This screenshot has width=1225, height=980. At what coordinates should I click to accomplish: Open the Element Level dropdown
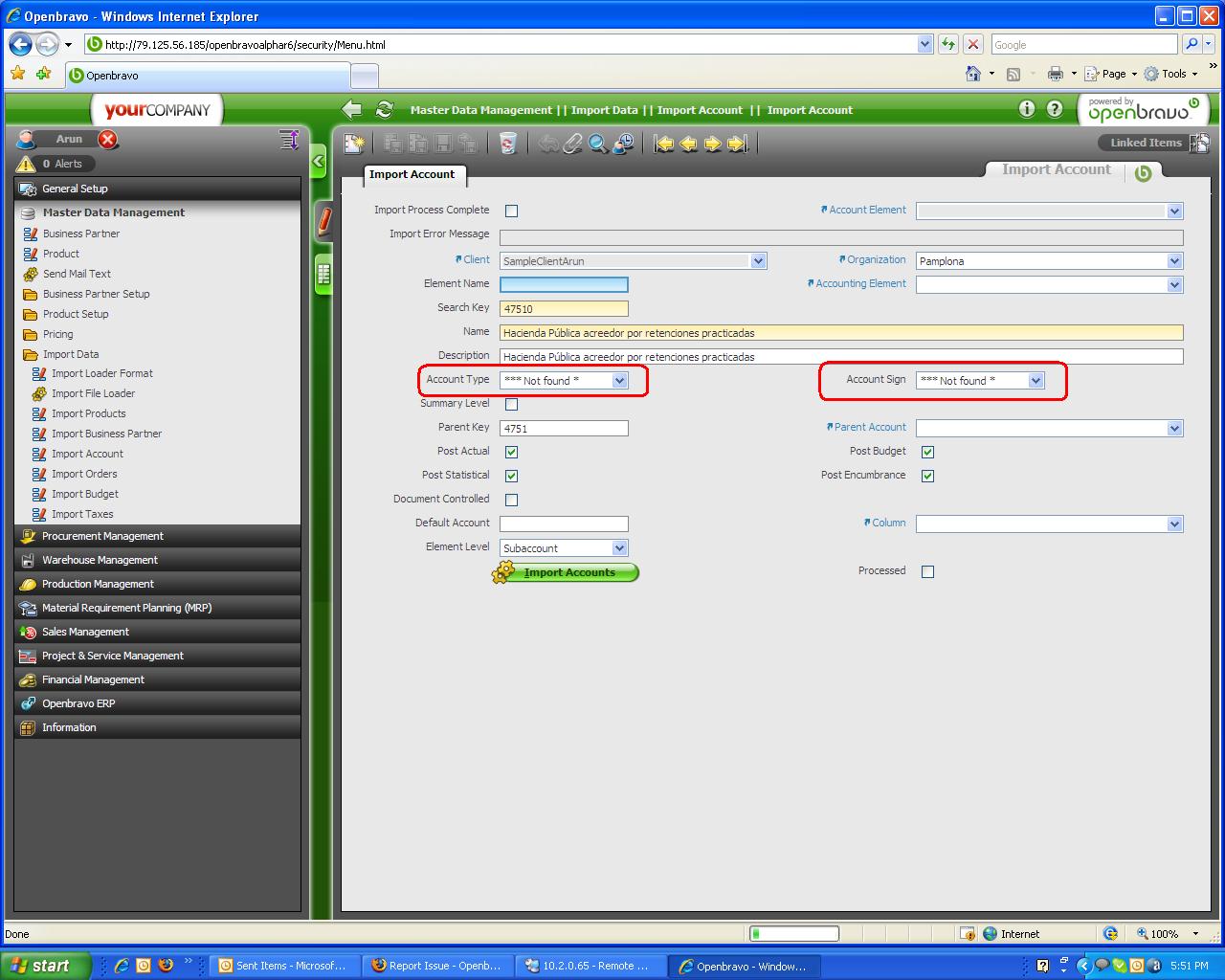pos(619,548)
